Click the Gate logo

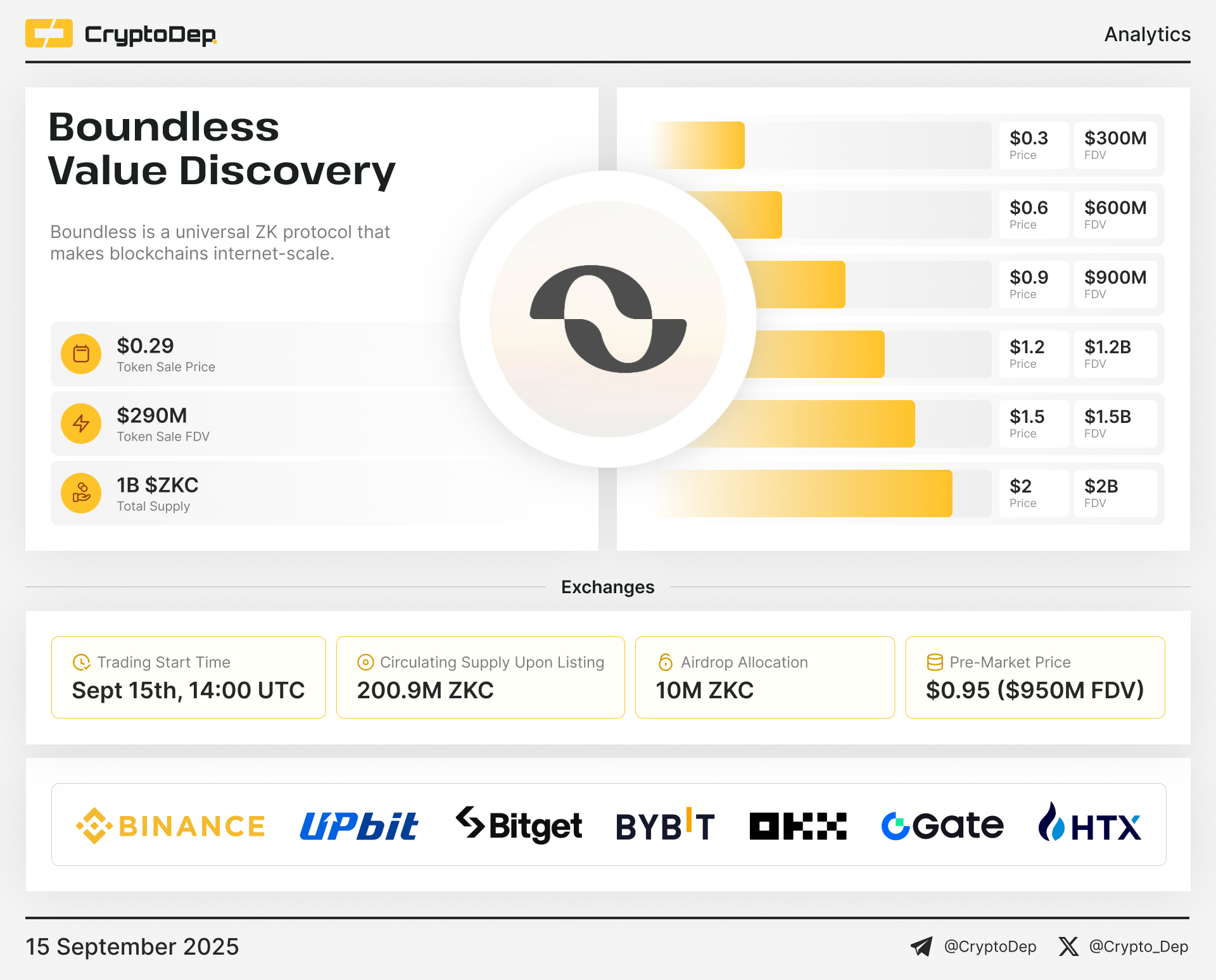click(x=942, y=826)
